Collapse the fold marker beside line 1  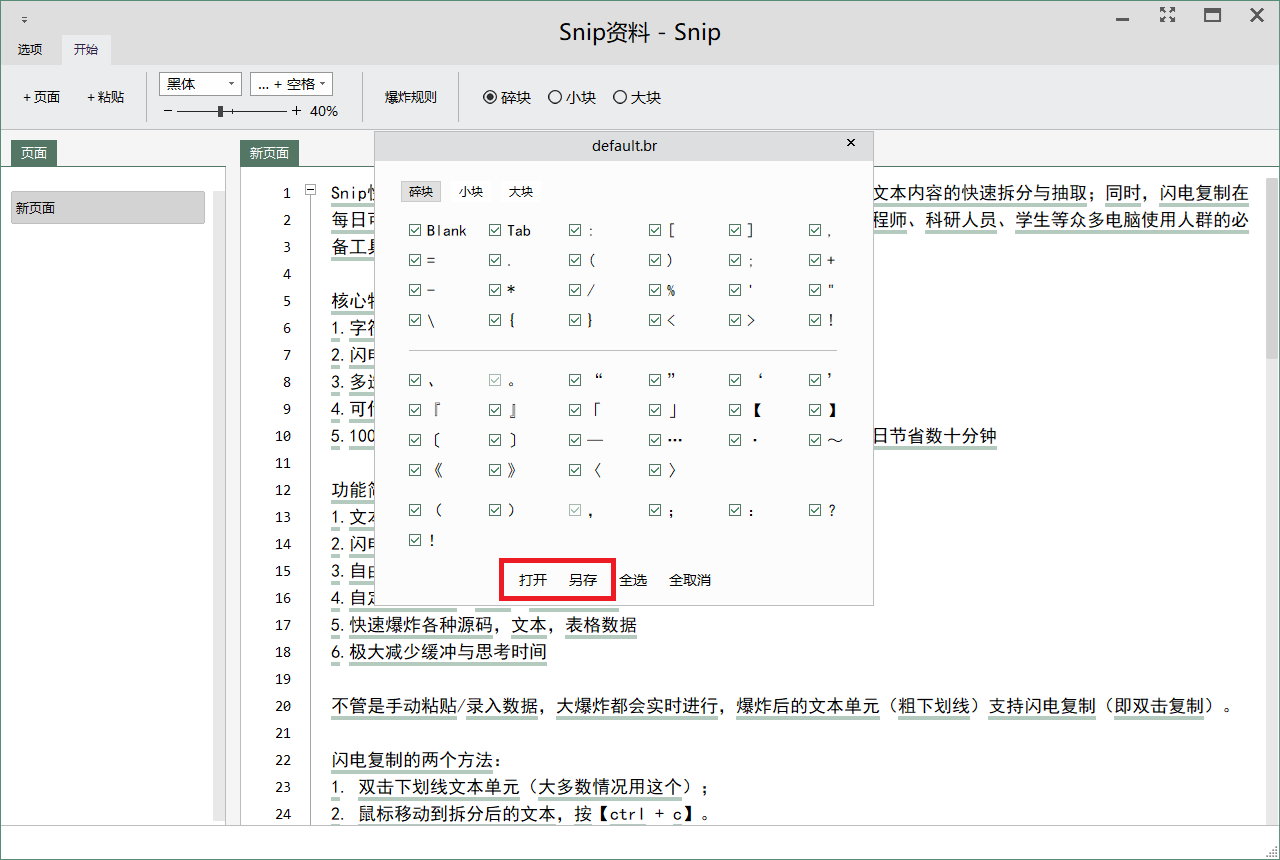coord(310,190)
